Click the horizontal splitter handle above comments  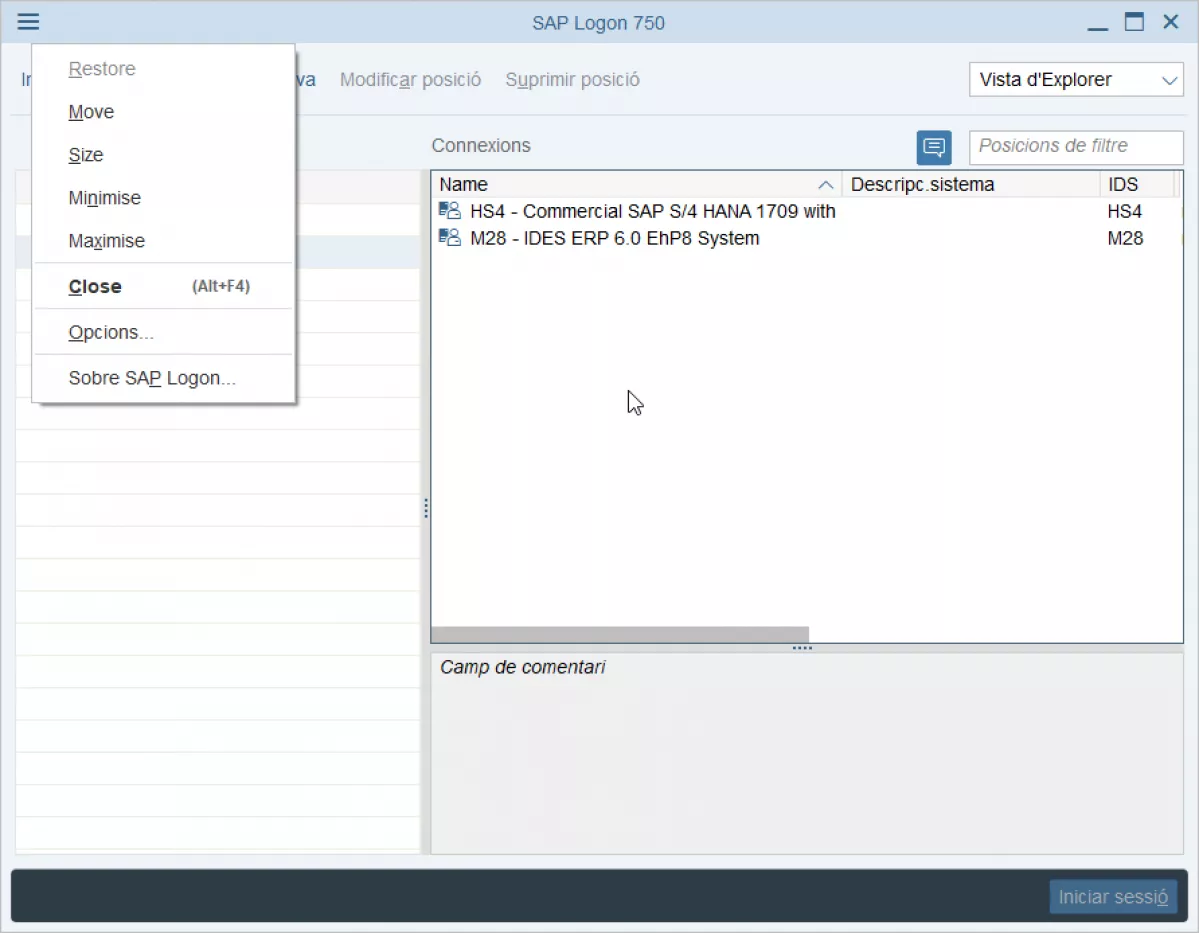pos(802,648)
